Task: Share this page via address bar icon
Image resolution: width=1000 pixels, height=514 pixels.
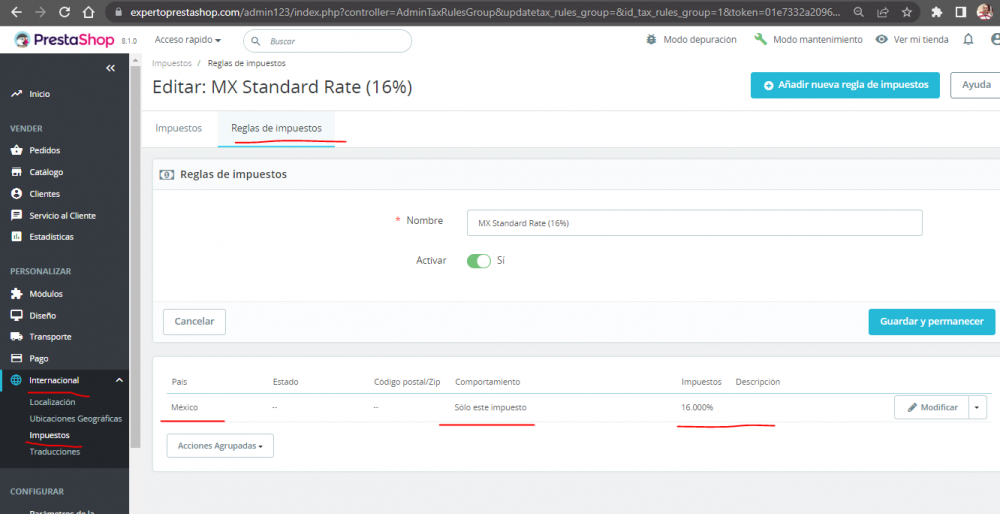Action: coord(883,12)
